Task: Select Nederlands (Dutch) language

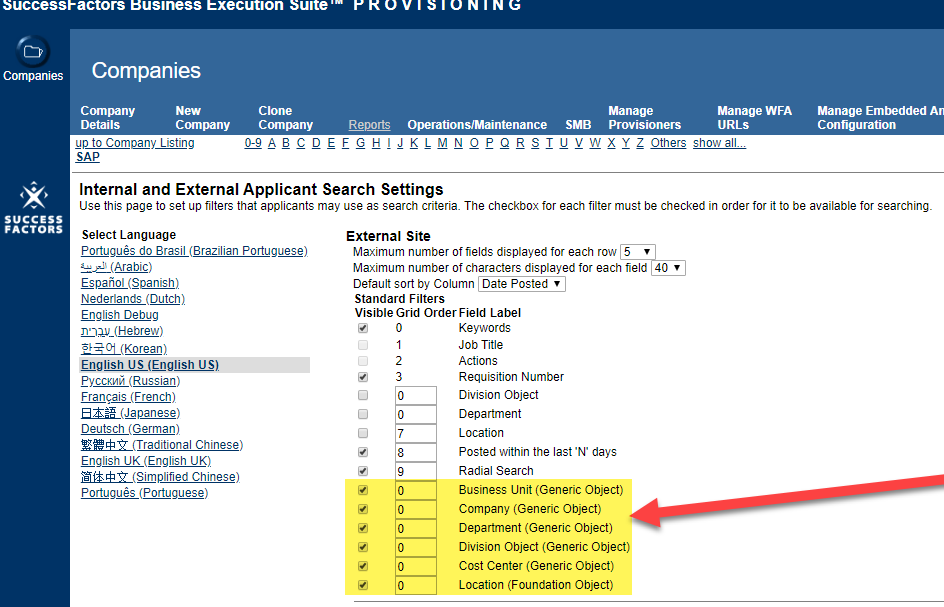Action: click(x=133, y=299)
